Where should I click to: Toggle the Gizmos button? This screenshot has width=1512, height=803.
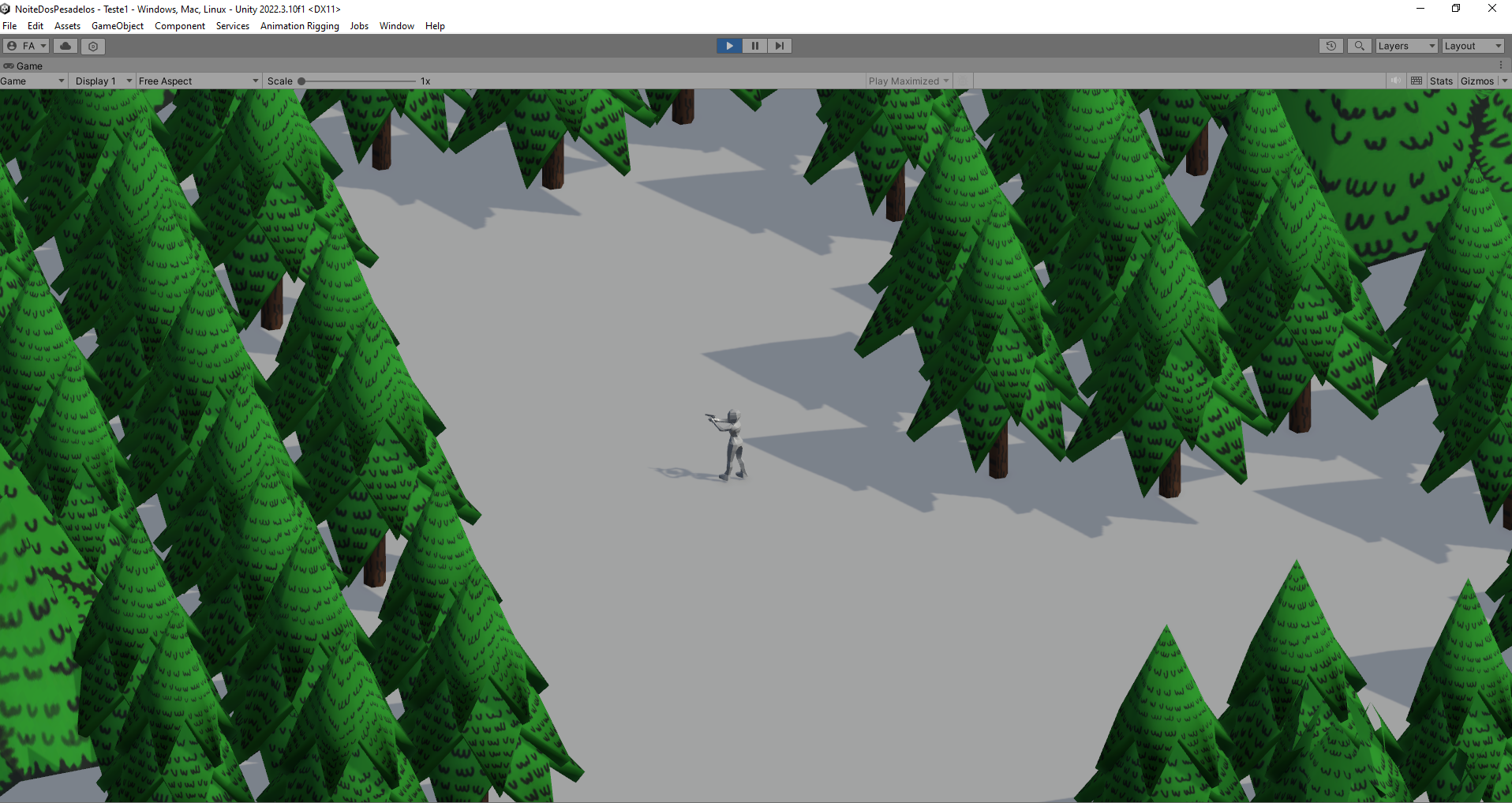click(1476, 81)
